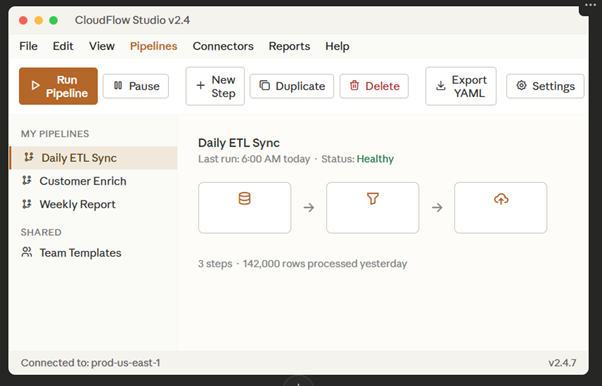Screen dimensions: 602x386
Task: Click the branch icon beside Customer Enrich
Action: coord(26,180)
